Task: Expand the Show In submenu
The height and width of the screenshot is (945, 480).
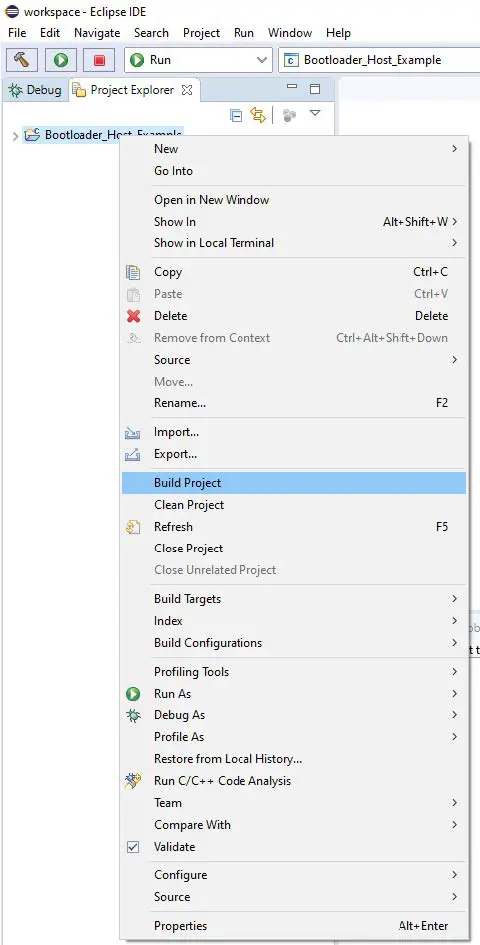Action: coord(294,222)
